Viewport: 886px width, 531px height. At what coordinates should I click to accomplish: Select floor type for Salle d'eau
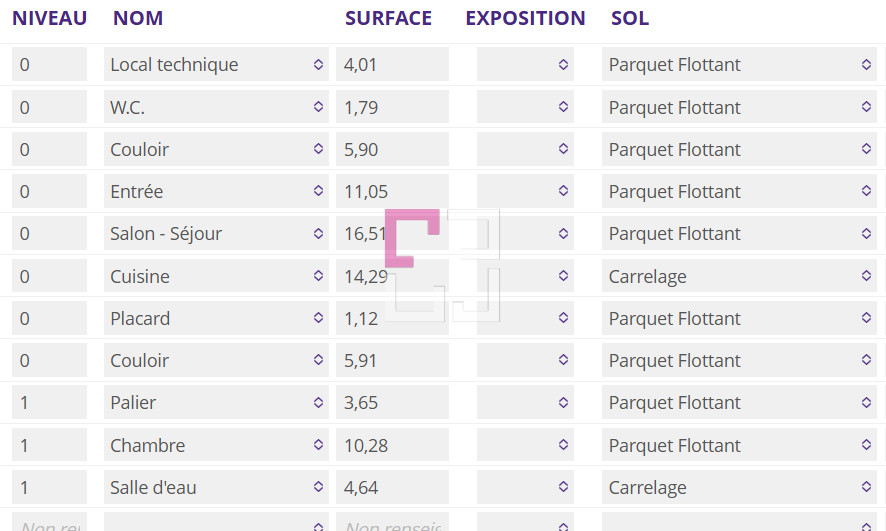pos(739,487)
